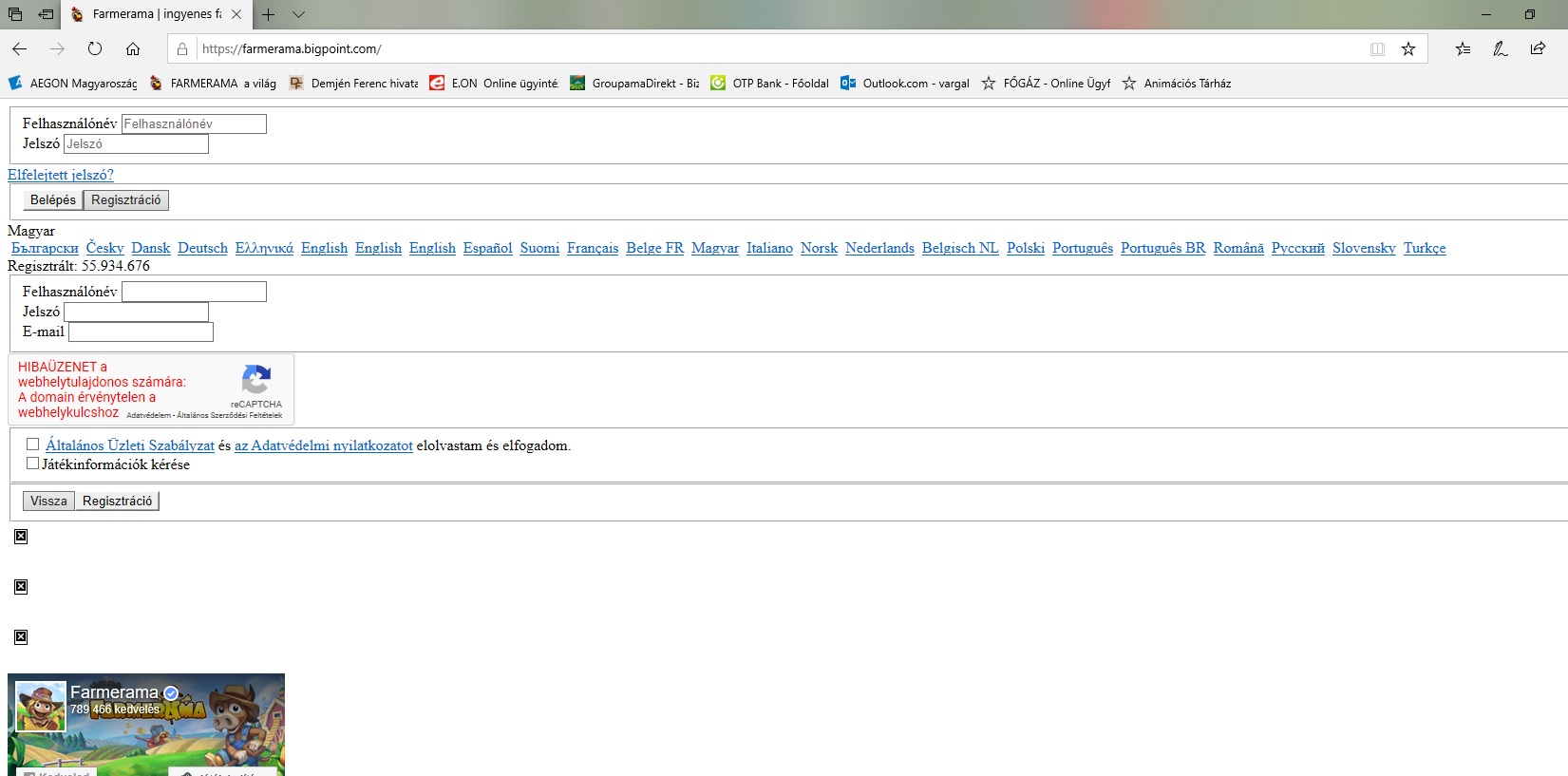
Task: Switch language to Ελληνικά
Action: pyautogui.click(x=264, y=248)
